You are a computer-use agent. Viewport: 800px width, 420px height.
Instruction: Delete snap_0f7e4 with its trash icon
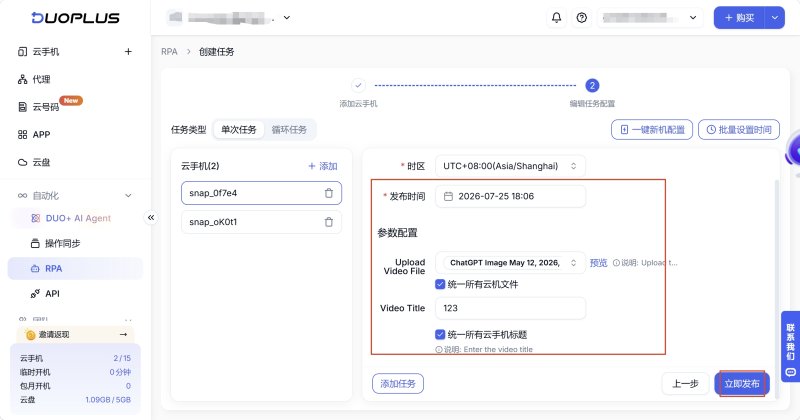click(x=329, y=193)
